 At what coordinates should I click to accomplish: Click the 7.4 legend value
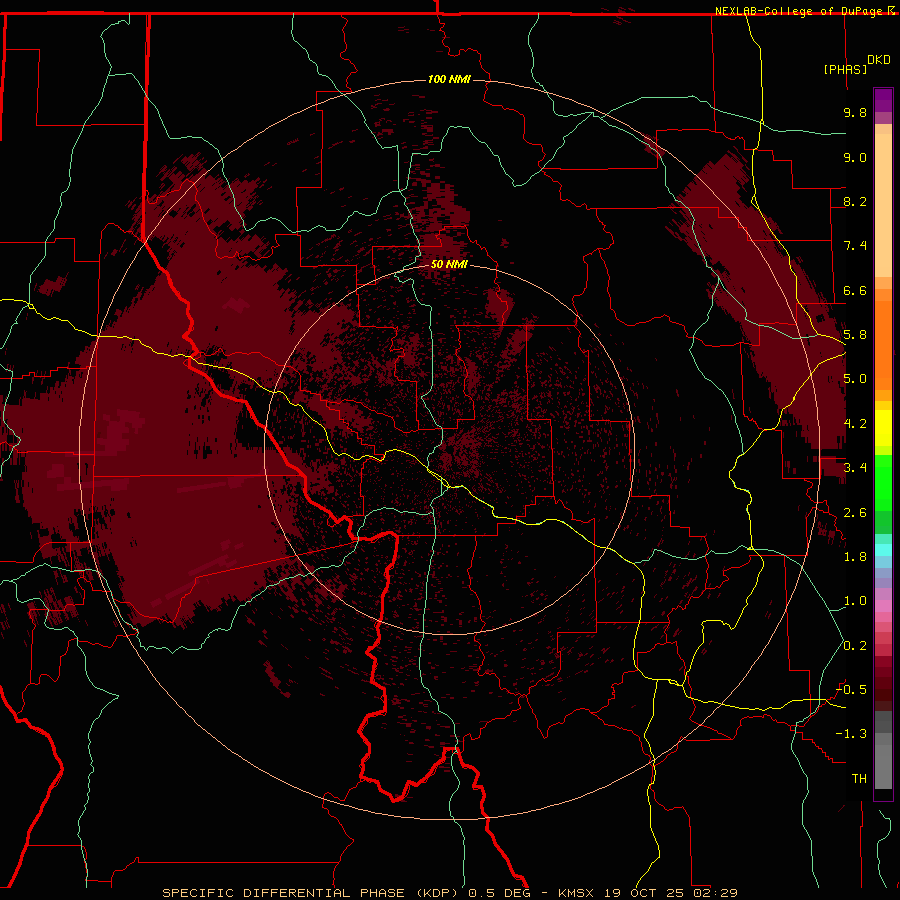coord(855,246)
